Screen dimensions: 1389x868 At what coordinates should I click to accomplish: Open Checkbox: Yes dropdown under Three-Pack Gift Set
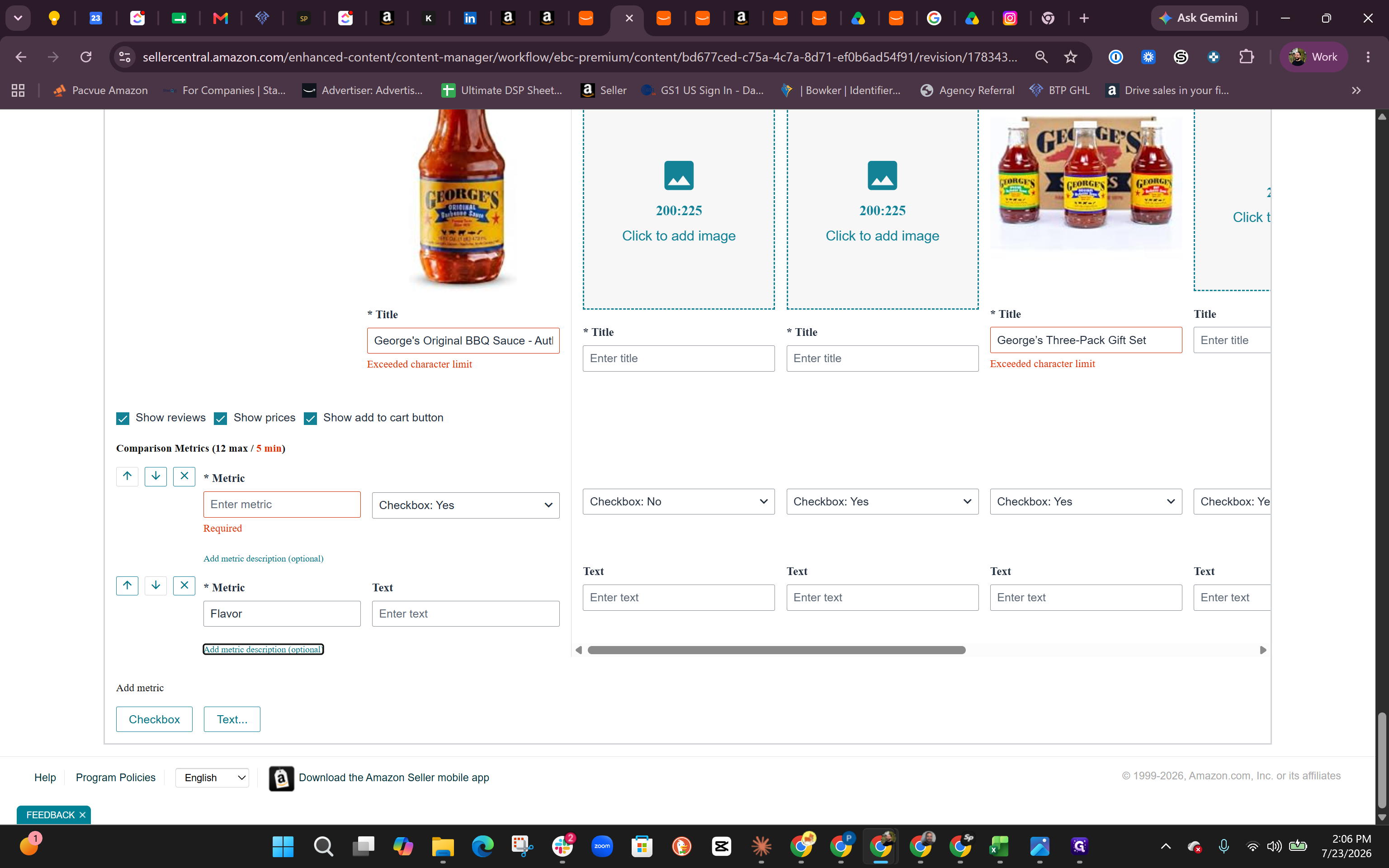[1086, 502]
